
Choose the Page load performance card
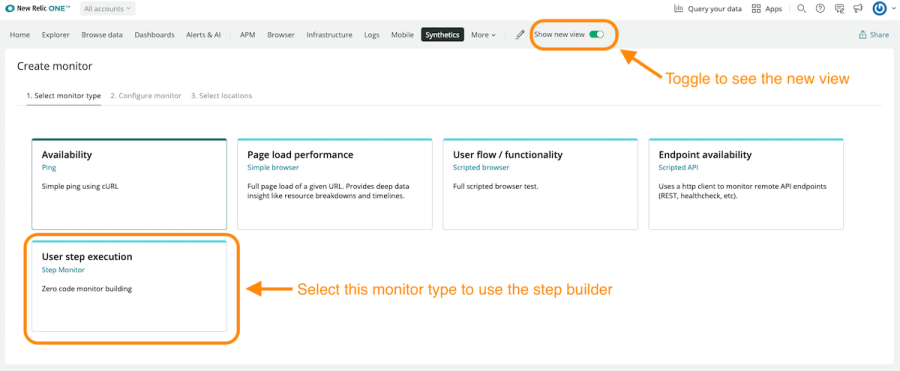pos(335,184)
